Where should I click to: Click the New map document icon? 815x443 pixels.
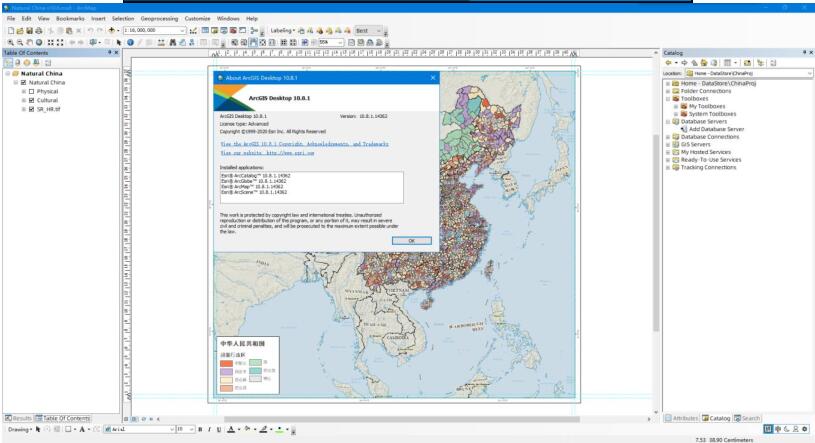tap(11, 31)
